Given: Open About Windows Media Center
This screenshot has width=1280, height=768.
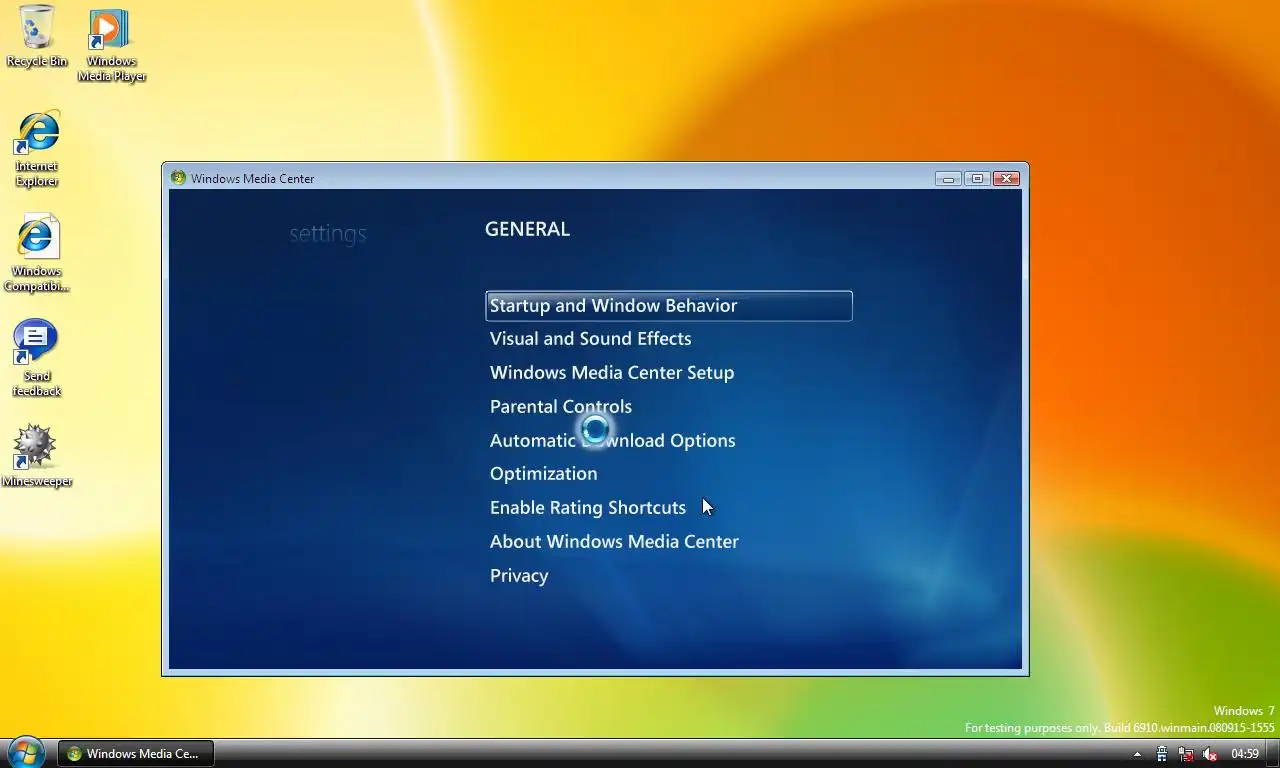Looking at the screenshot, I should pyautogui.click(x=614, y=542).
